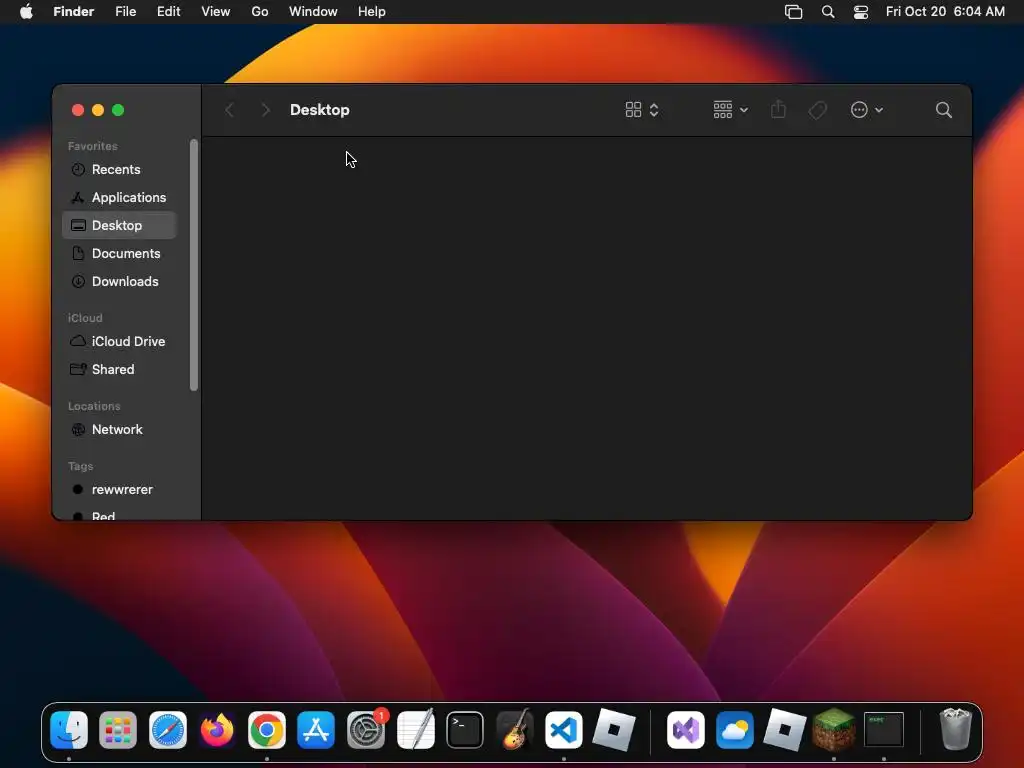Open the Roblox icon beside Minecraft
The image size is (1024, 768).
coord(784,729)
